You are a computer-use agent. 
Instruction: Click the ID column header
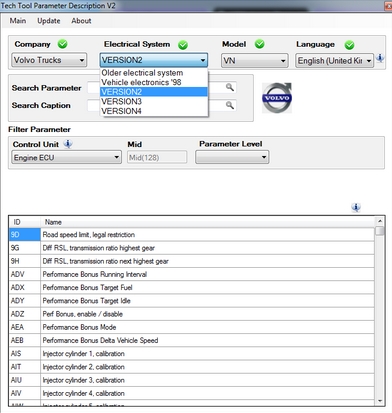[x=25, y=222]
